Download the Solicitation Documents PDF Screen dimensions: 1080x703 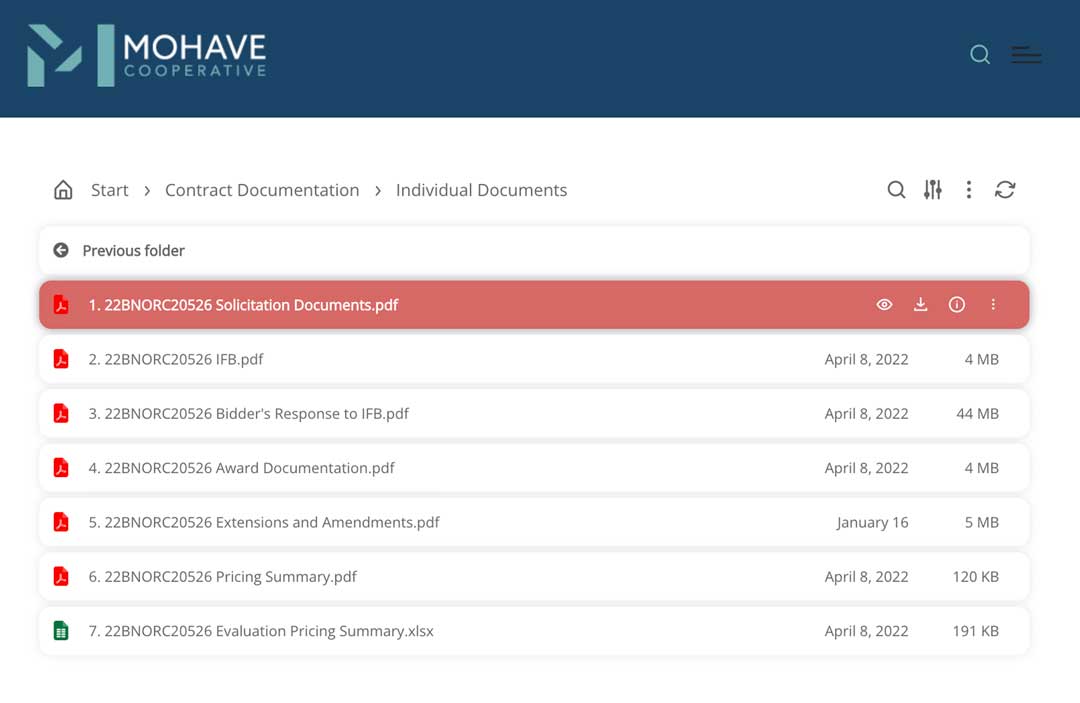pyautogui.click(x=920, y=304)
